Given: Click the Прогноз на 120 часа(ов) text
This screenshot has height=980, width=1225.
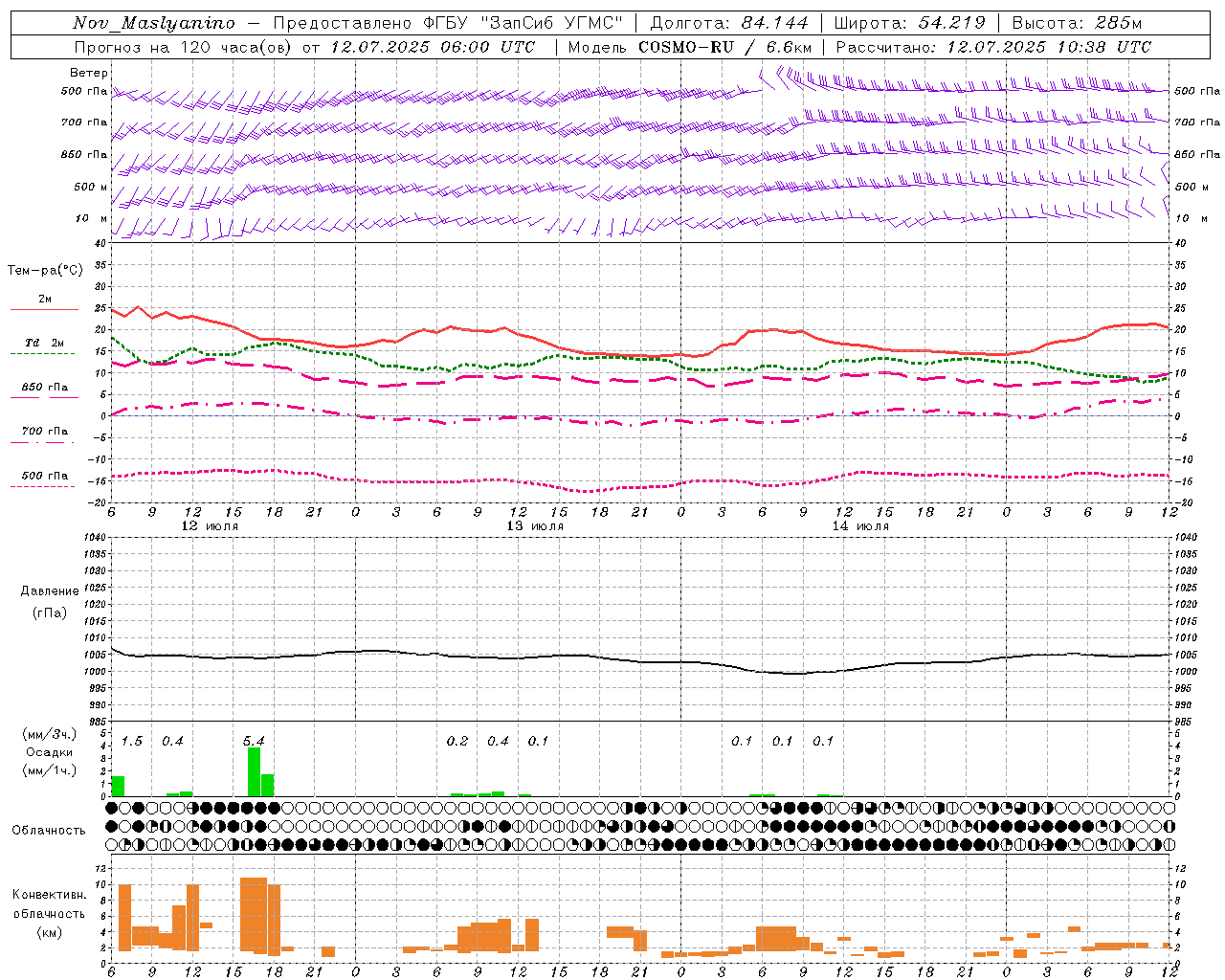Looking at the screenshot, I should (x=184, y=47).
